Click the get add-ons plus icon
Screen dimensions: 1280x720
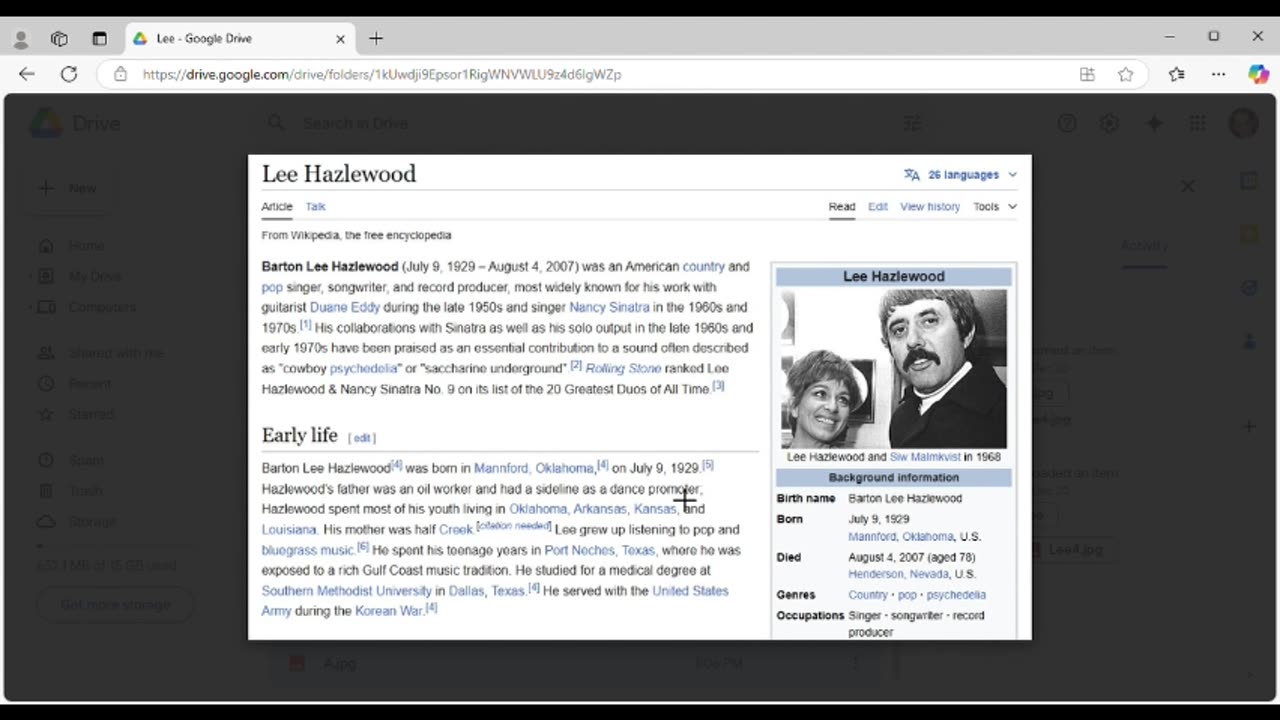tap(1249, 427)
